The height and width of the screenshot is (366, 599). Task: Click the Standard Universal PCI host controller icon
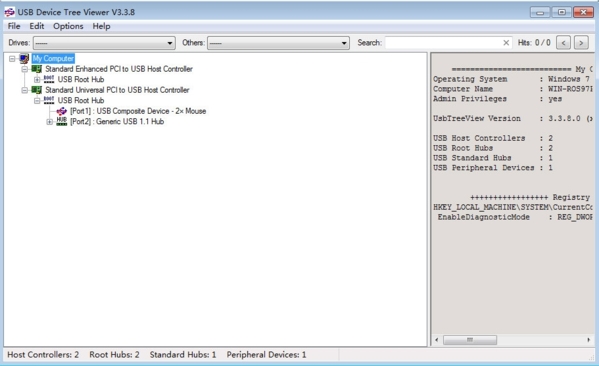(36, 90)
